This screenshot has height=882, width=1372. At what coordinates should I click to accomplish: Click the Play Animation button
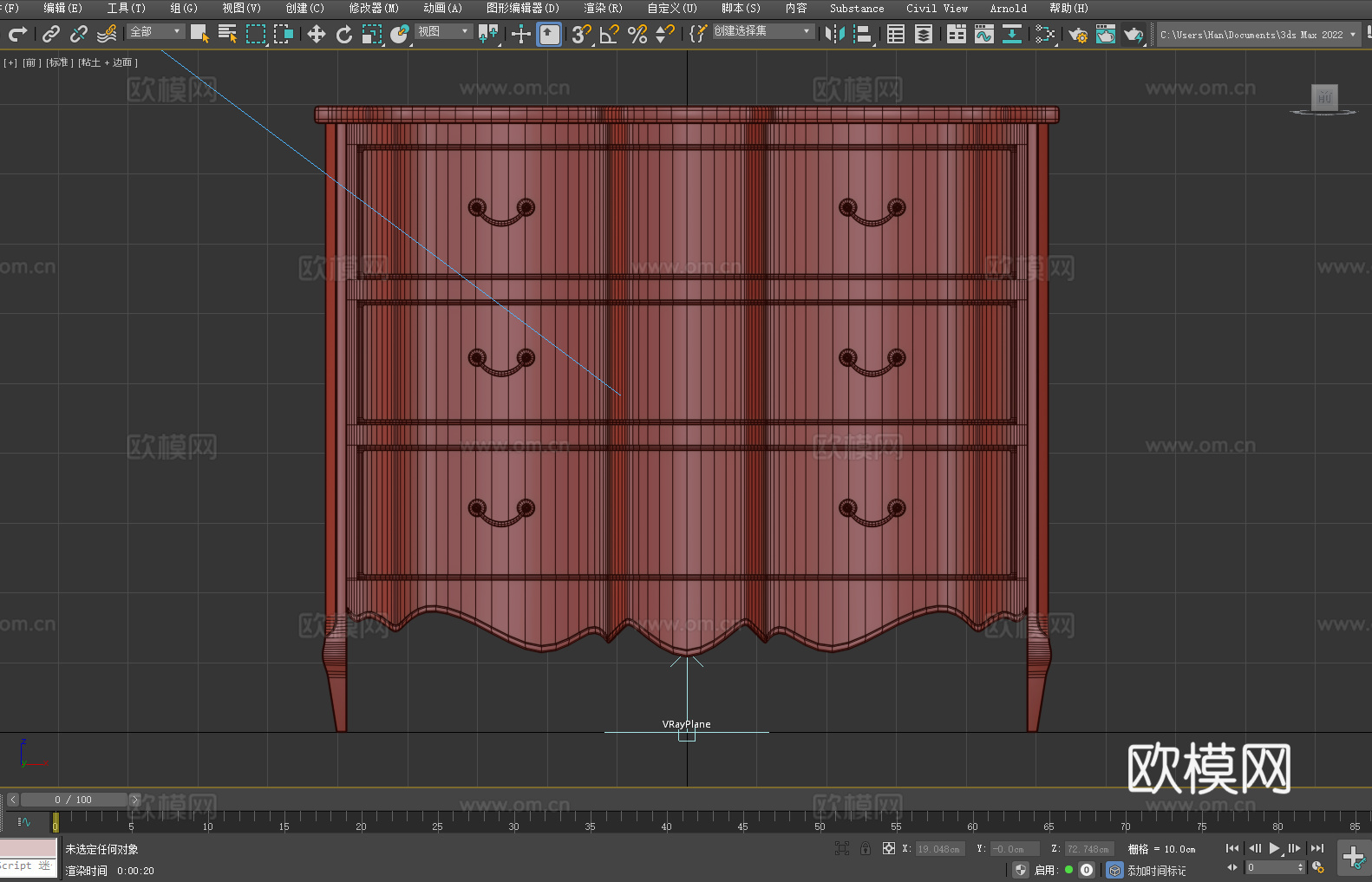pyautogui.click(x=1274, y=848)
